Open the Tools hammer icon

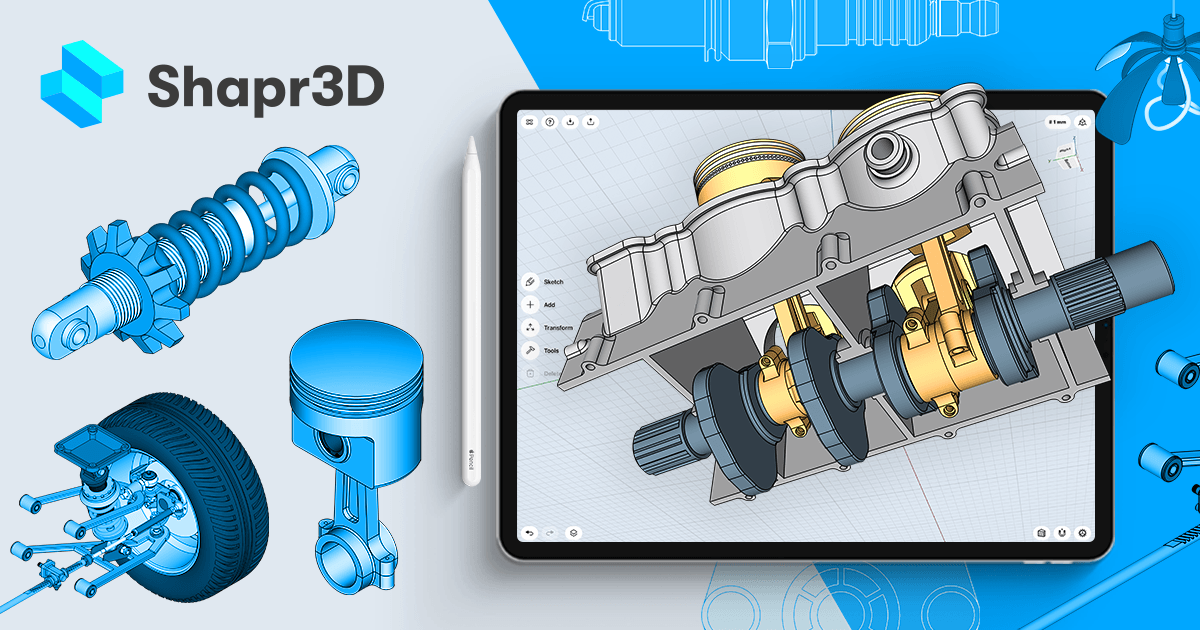point(531,351)
